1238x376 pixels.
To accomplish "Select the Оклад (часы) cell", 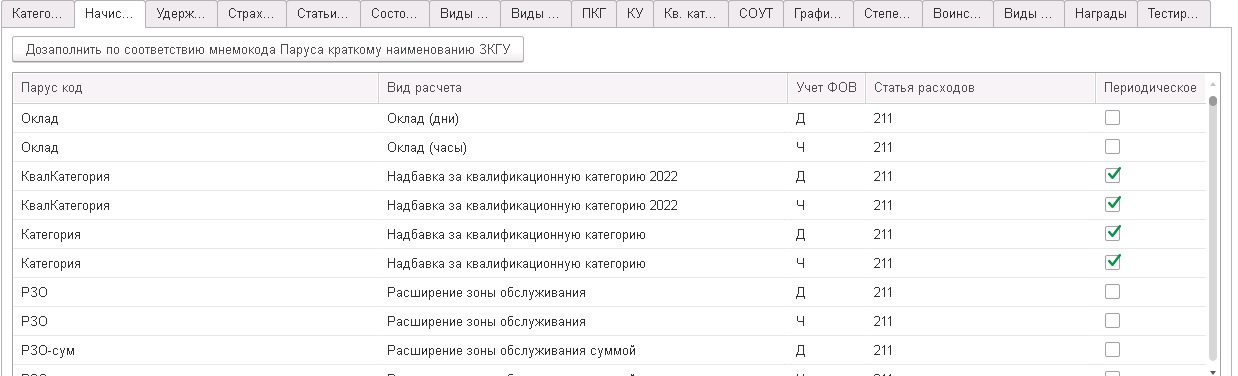I will point(583,147).
